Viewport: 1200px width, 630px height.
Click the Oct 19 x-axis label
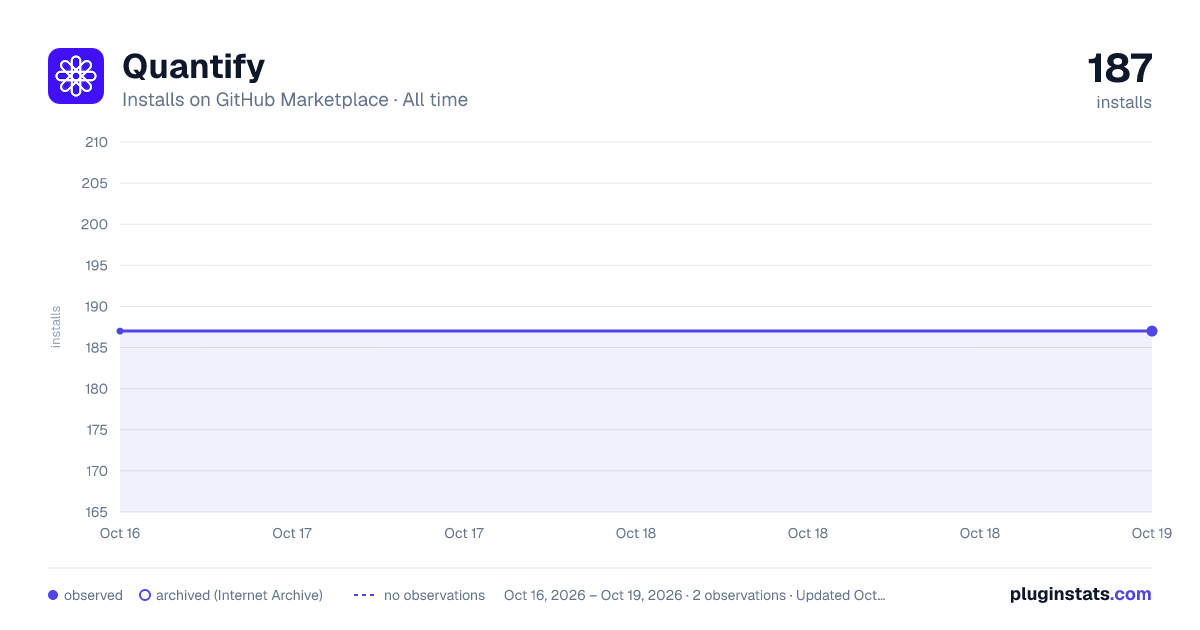[1152, 533]
